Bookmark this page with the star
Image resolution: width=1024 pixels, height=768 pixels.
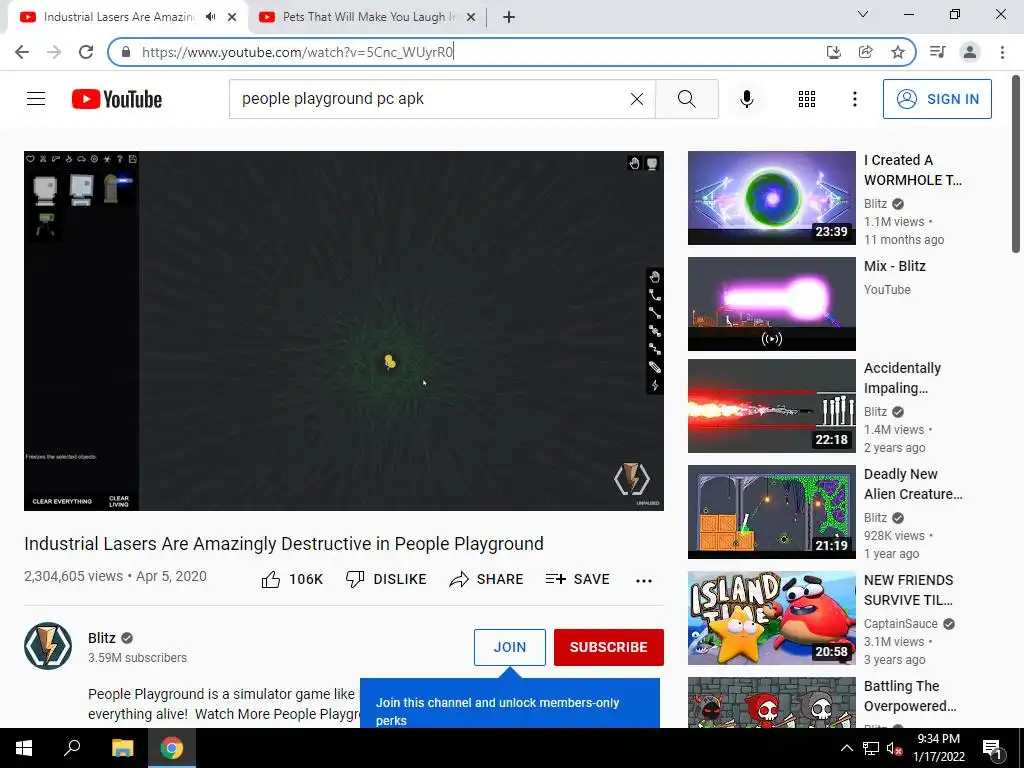(898, 52)
